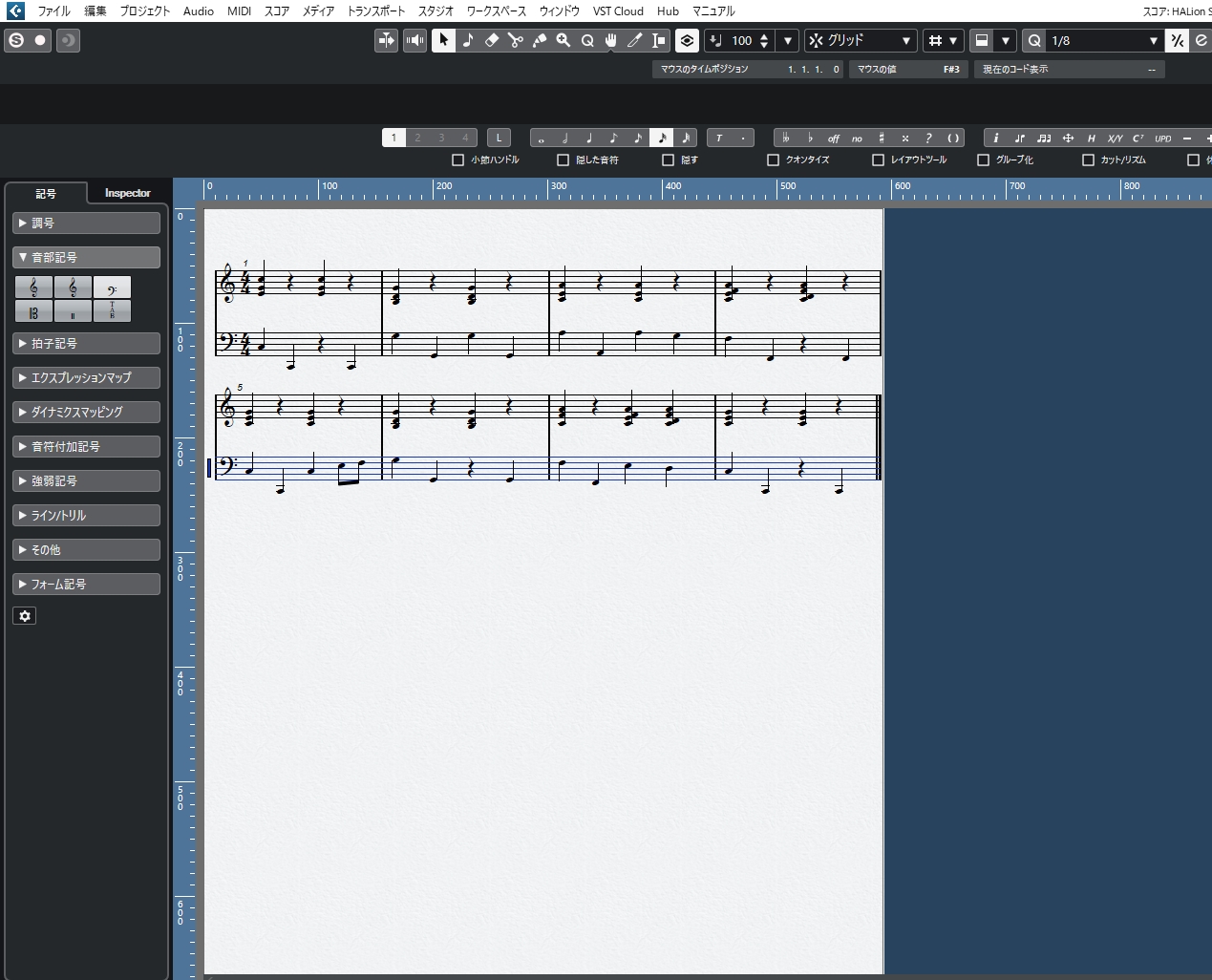Choose the Insert Note tool
This screenshot has height=980, width=1212.
pyautogui.click(x=468, y=40)
